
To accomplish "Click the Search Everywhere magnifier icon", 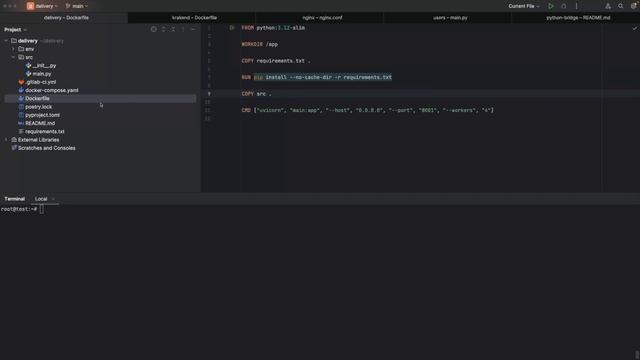I will coord(620,6).
